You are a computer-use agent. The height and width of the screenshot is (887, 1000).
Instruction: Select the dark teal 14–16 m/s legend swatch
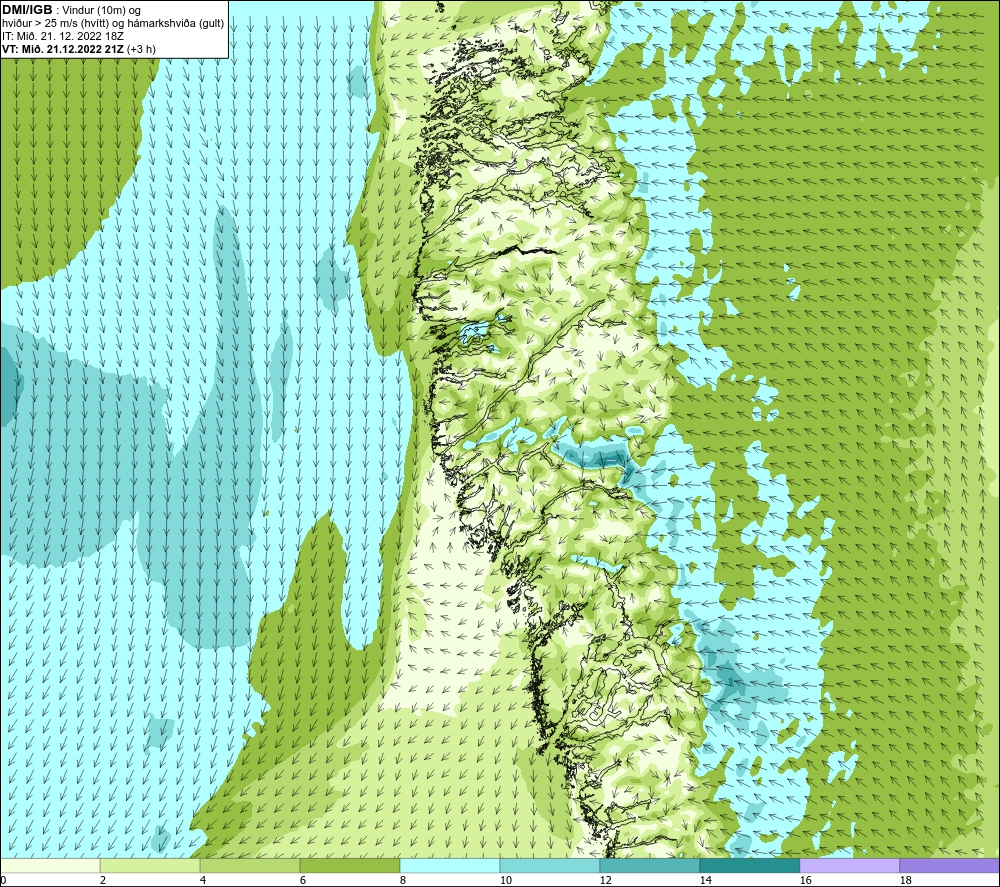749,866
